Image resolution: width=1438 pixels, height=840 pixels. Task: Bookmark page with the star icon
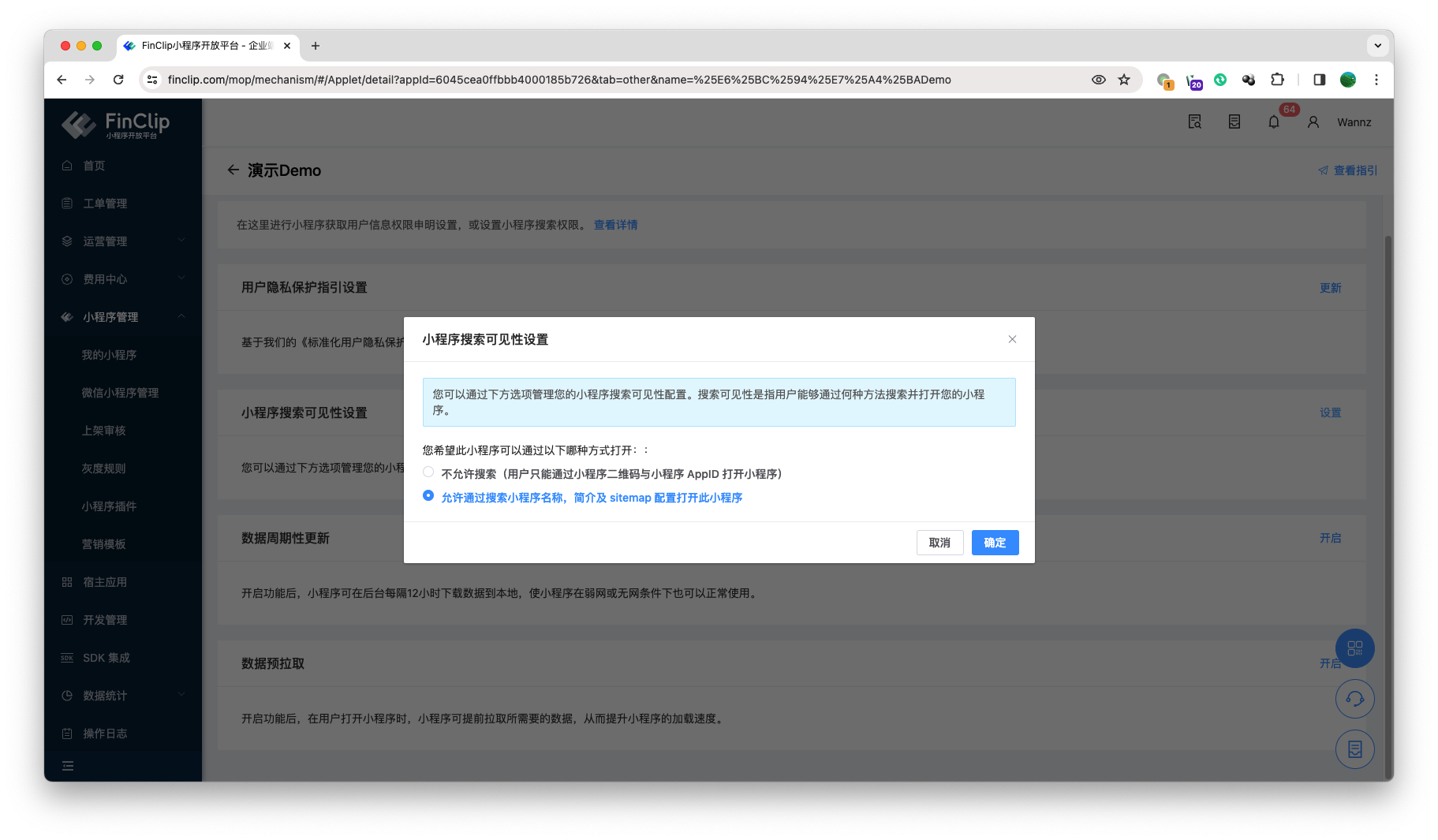point(1124,80)
